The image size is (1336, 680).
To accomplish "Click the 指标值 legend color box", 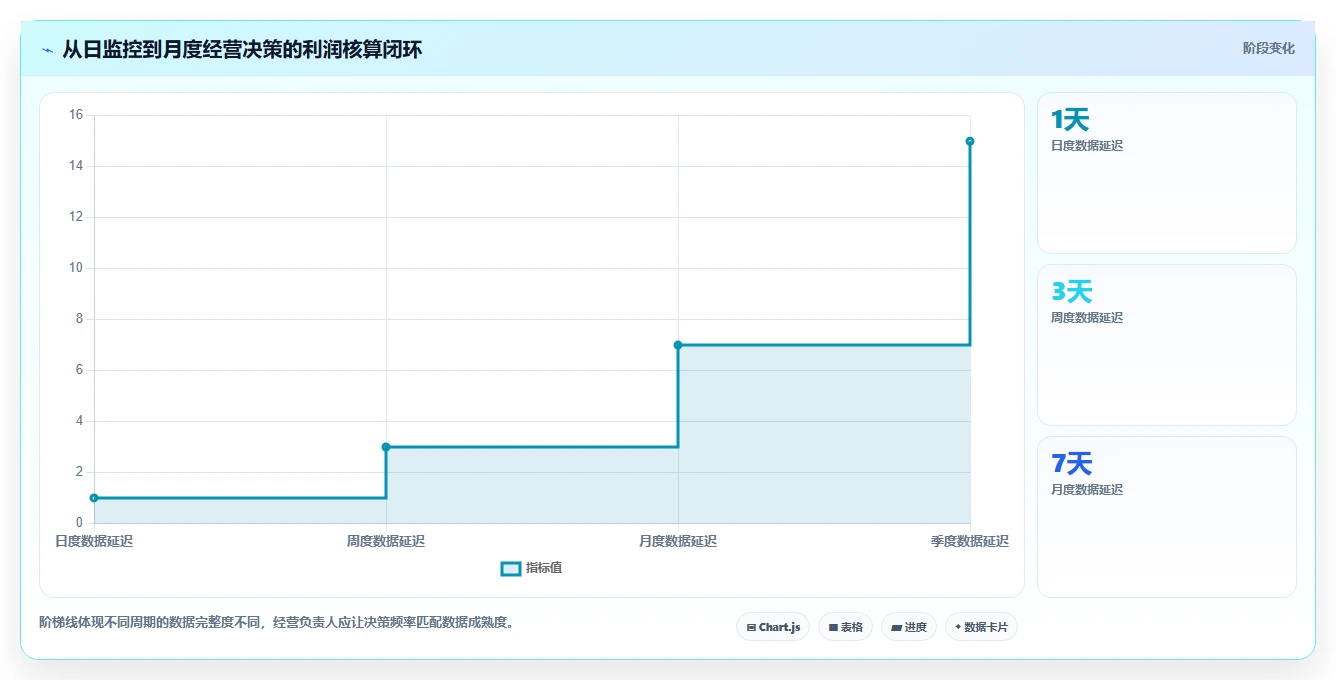I will click(x=510, y=568).
